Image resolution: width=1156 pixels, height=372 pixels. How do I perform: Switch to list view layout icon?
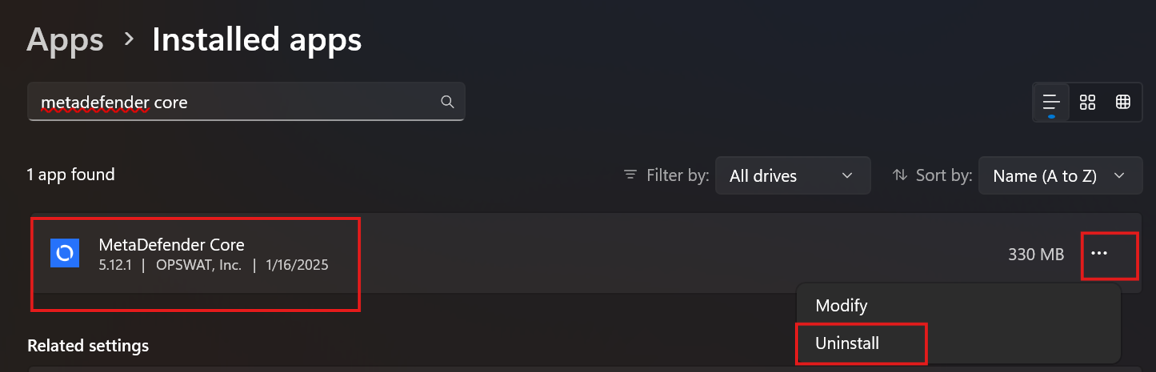pyautogui.click(x=1051, y=102)
